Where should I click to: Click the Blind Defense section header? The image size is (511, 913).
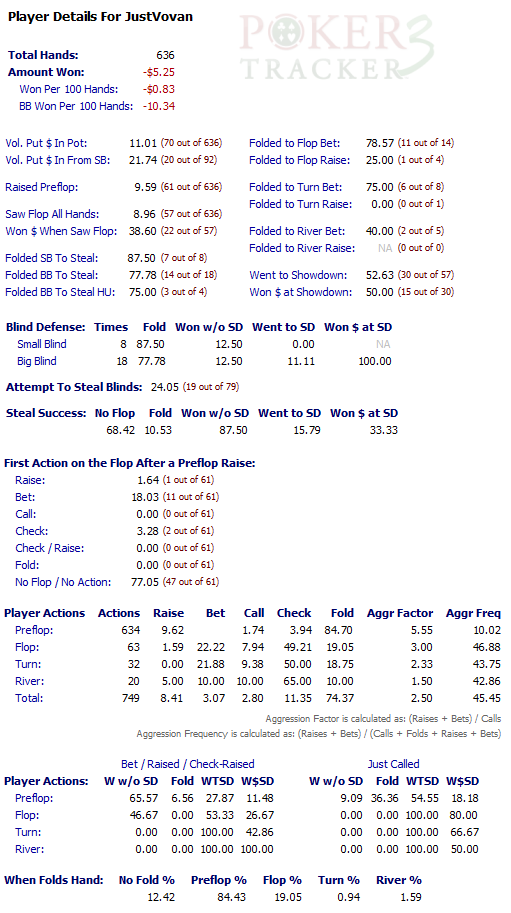[45, 327]
